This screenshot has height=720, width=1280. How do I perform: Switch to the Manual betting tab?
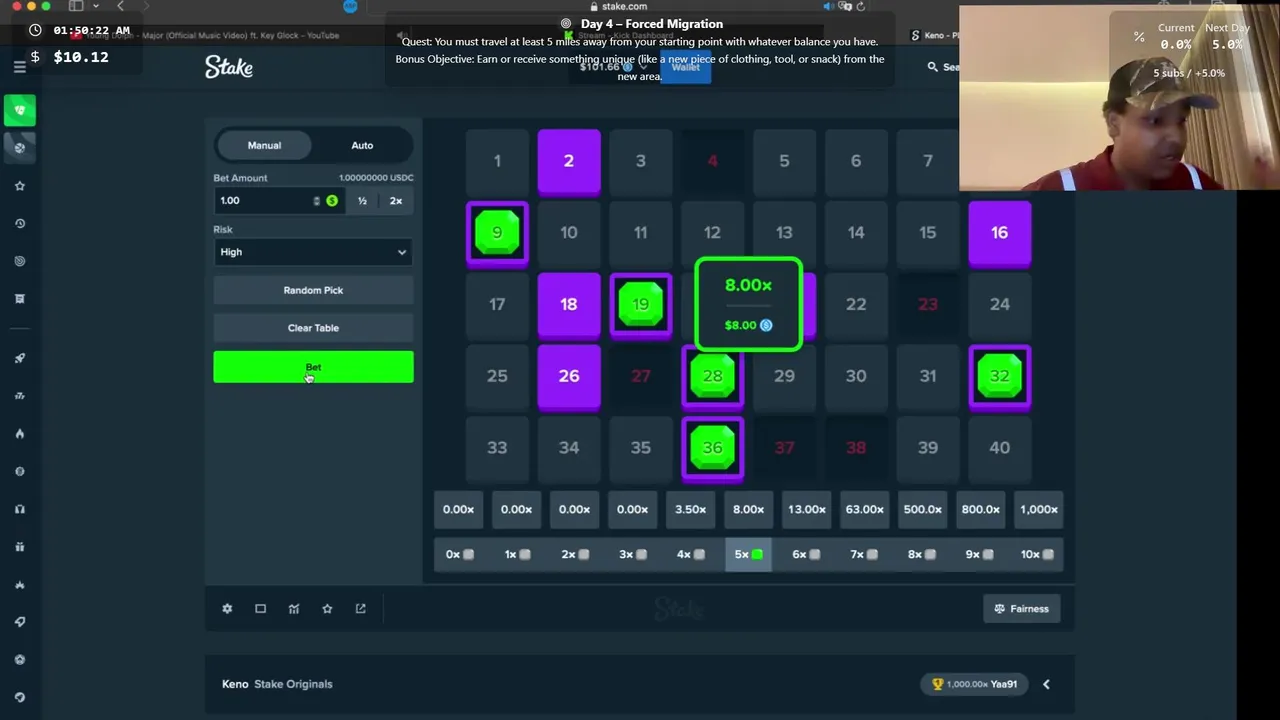pos(264,145)
